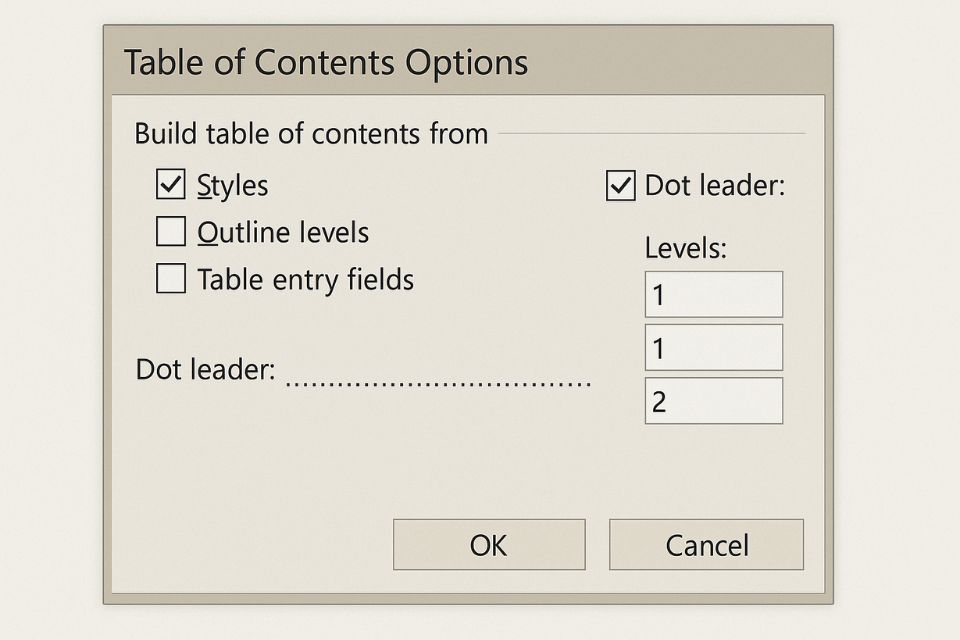The width and height of the screenshot is (960, 640).
Task: Dismiss the dialog with Cancel
Action: click(x=706, y=545)
